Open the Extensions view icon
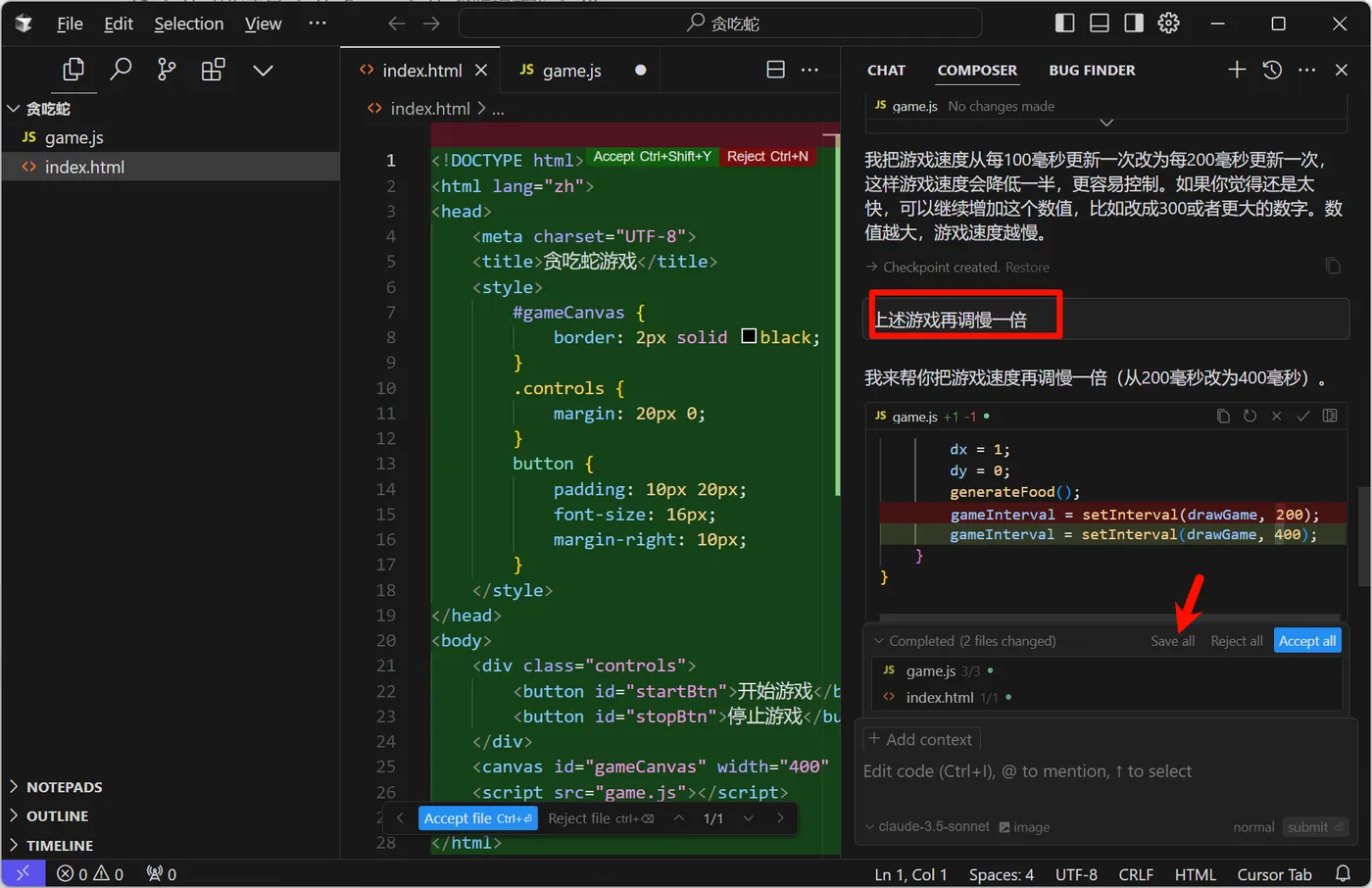The height and width of the screenshot is (888, 1372). click(213, 70)
